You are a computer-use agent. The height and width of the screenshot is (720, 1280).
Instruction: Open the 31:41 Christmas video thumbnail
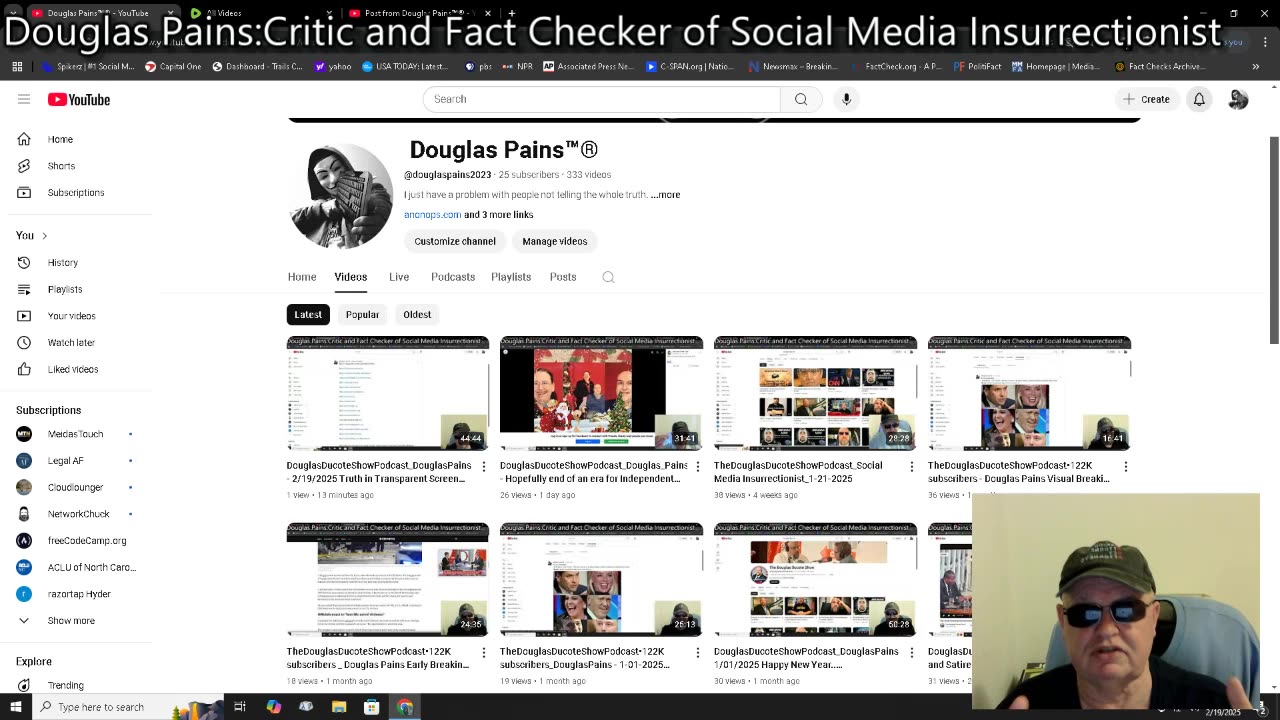click(x=601, y=393)
